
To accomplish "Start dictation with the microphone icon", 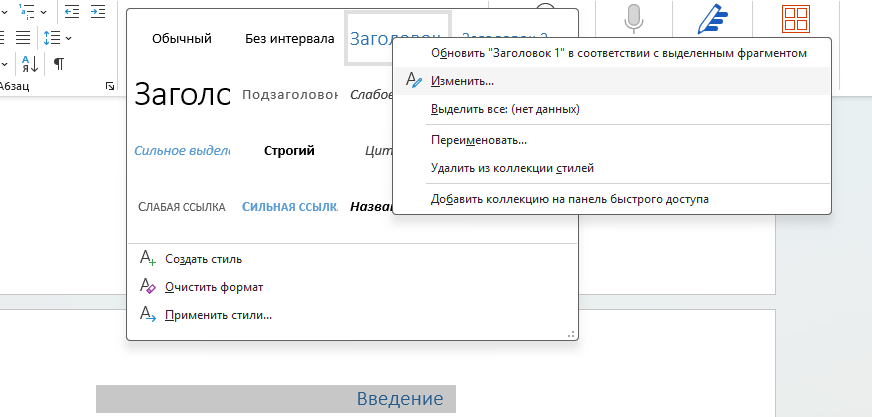I will click(x=633, y=17).
